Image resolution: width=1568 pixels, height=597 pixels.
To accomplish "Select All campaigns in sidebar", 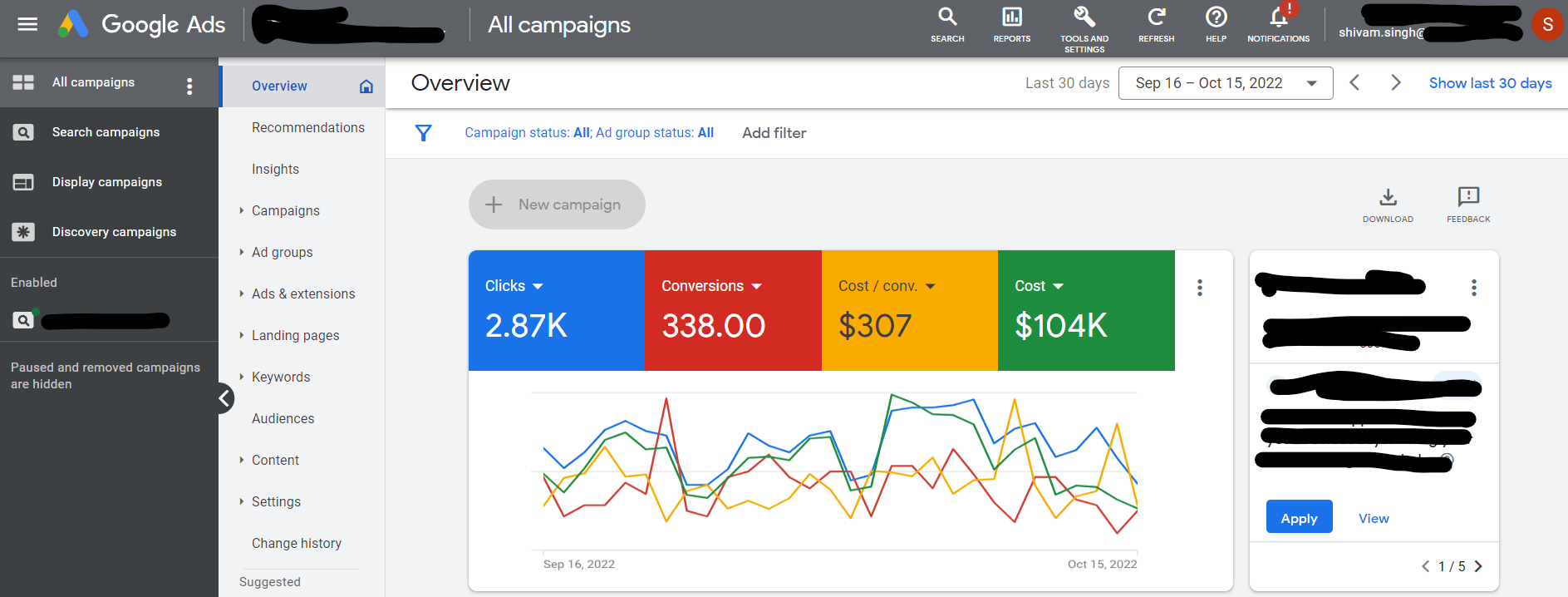I will click(93, 82).
